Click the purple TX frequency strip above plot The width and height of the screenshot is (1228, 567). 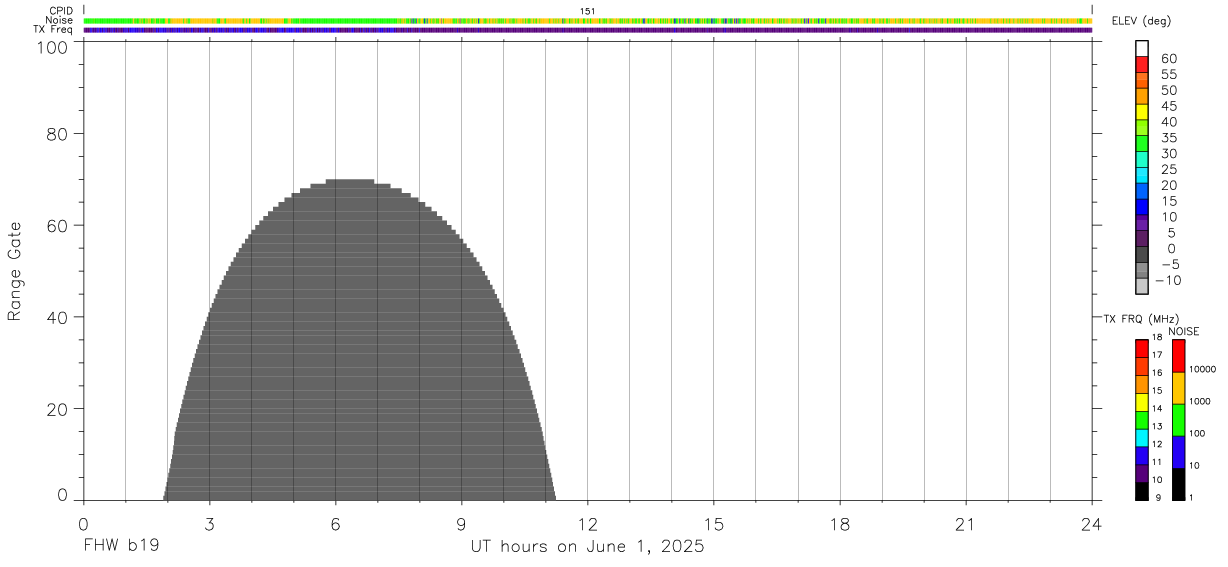click(x=588, y=29)
